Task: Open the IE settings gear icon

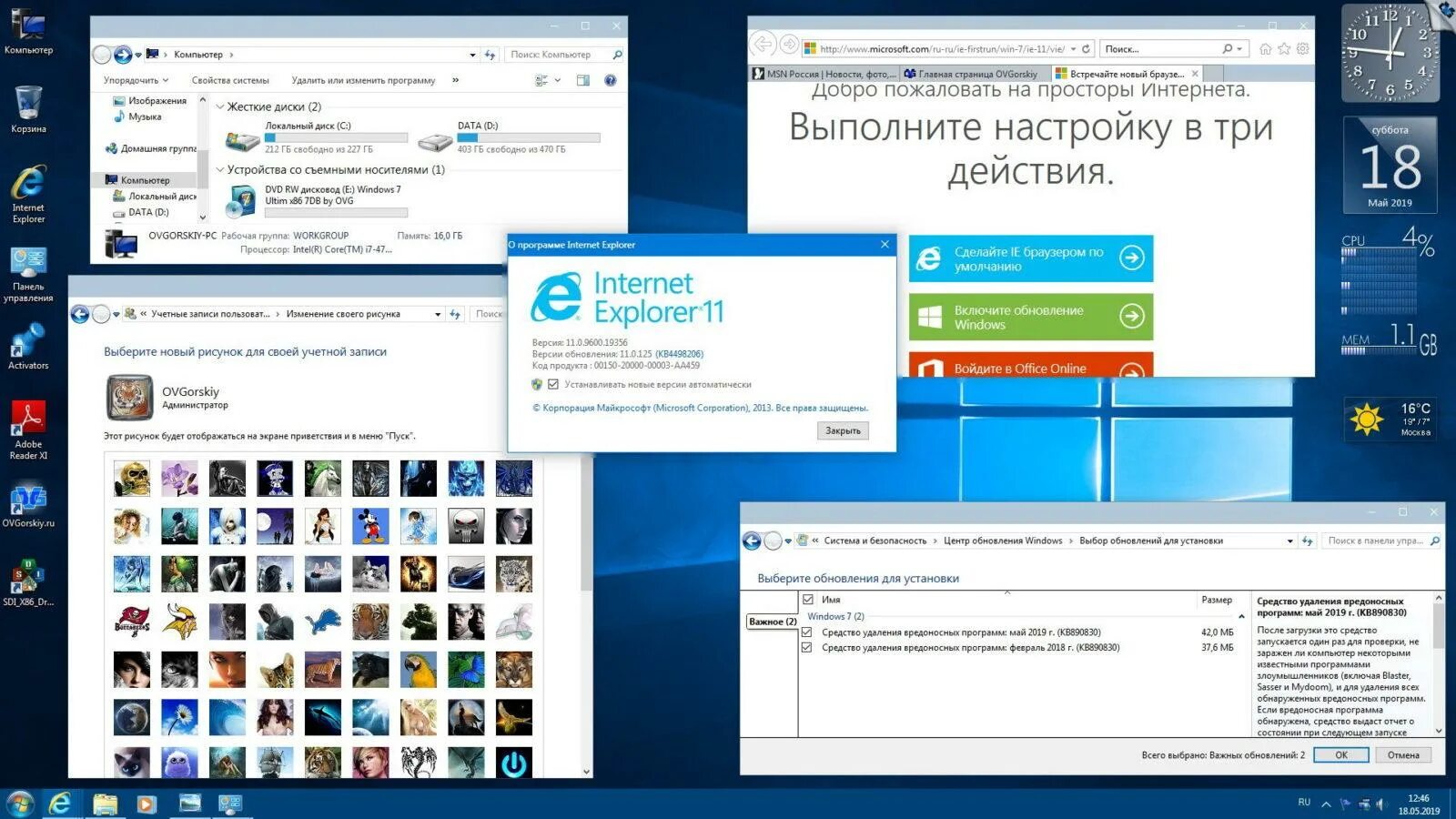Action: click(1303, 49)
